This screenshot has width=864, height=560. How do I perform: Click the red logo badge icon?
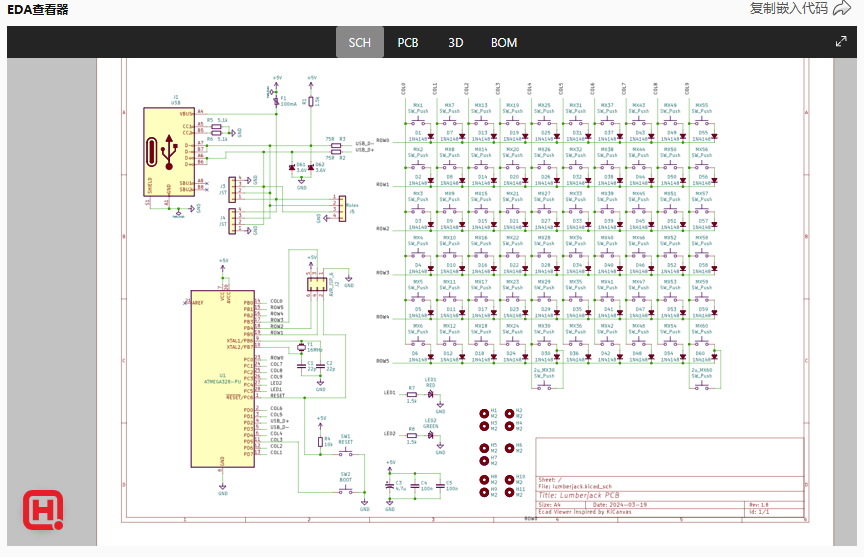pyautogui.click(x=44, y=510)
